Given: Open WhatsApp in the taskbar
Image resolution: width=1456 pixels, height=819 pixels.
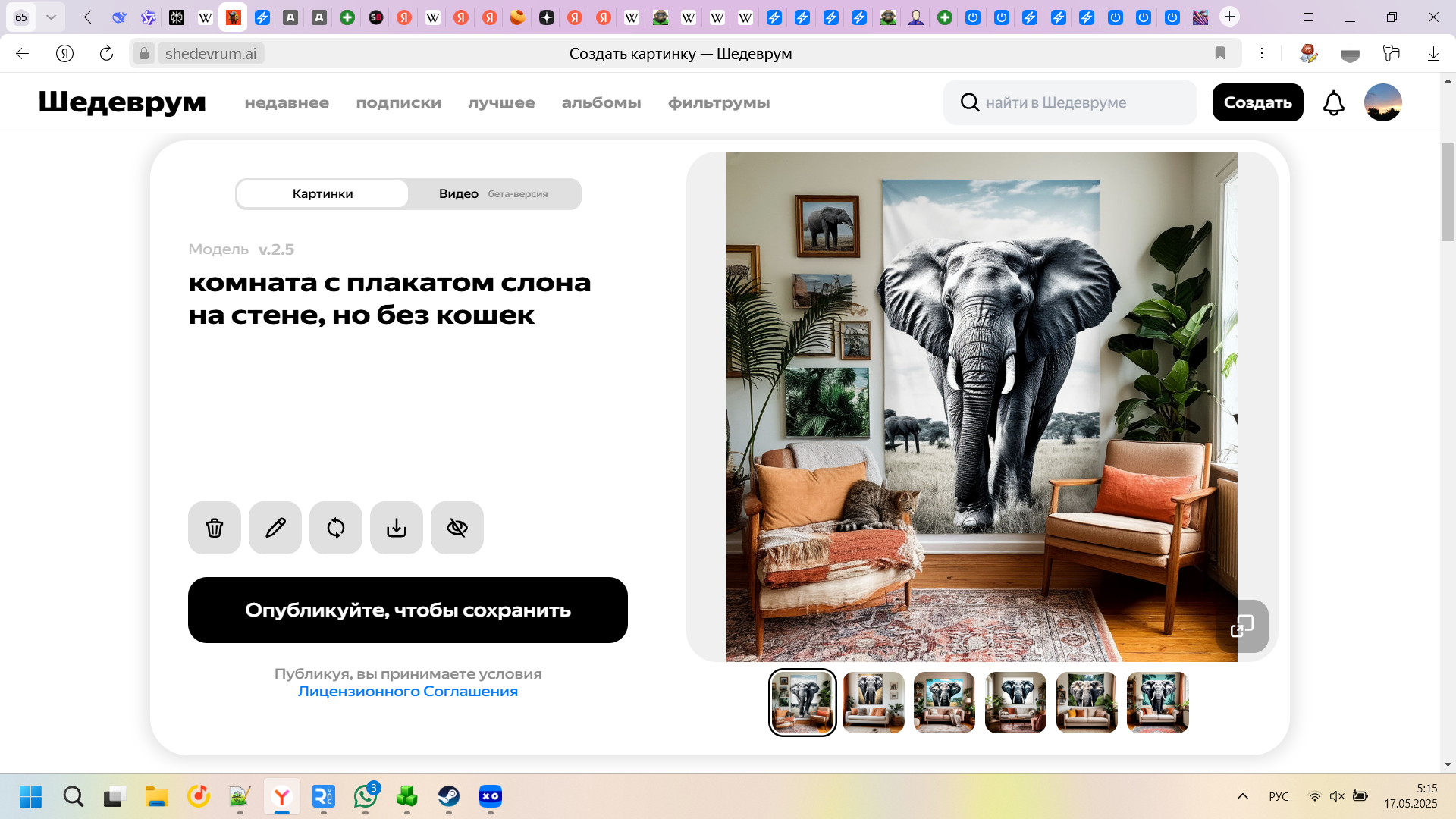Looking at the screenshot, I should tap(366, 796).
